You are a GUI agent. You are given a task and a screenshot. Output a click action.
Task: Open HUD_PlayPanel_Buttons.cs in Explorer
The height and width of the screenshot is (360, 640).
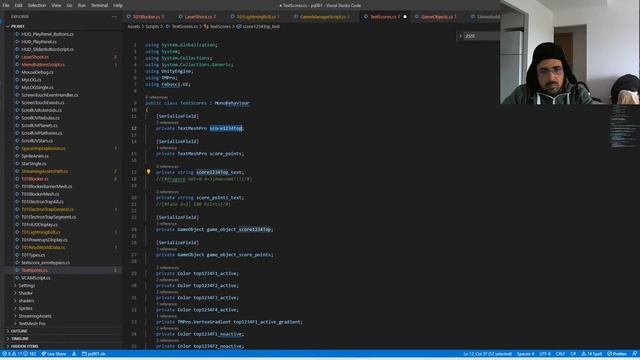coord(47,34)
